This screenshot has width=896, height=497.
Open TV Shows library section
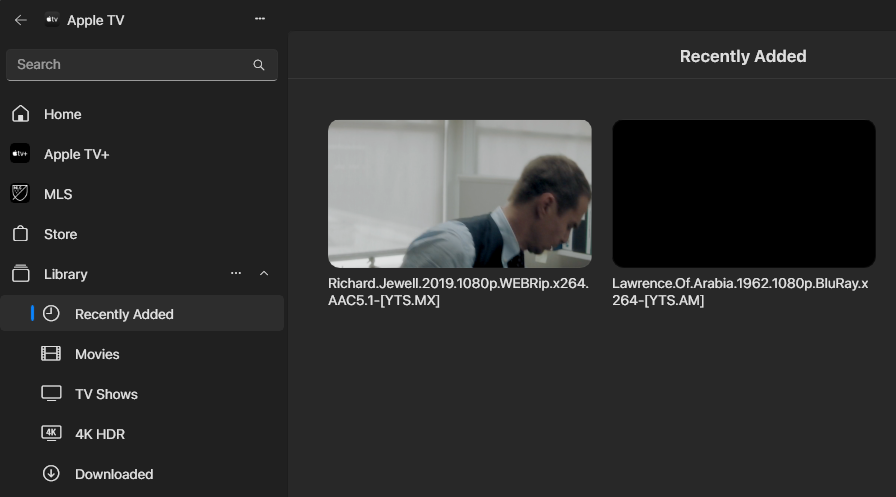tap(106, 394)
